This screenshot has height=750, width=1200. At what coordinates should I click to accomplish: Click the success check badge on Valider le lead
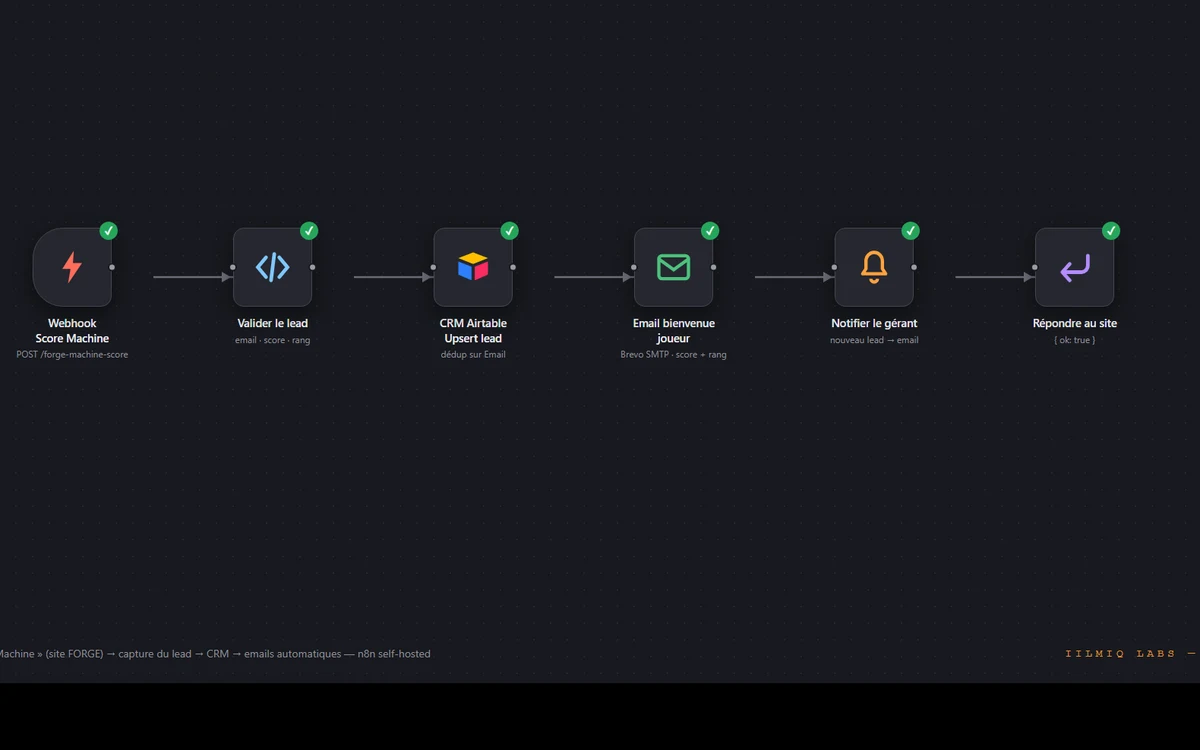pyautogui.click(x=309, y=231)
